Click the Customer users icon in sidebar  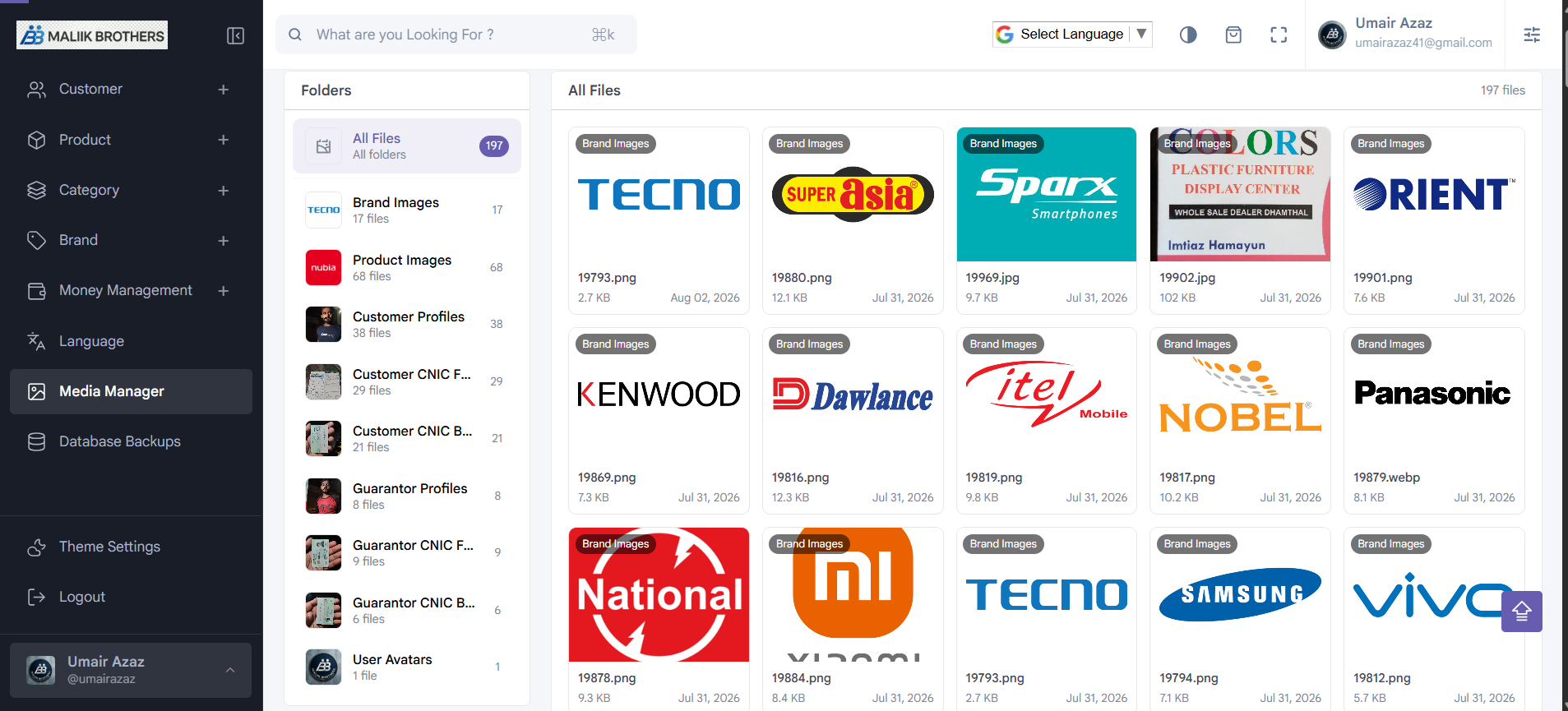(x=37, y=90)
